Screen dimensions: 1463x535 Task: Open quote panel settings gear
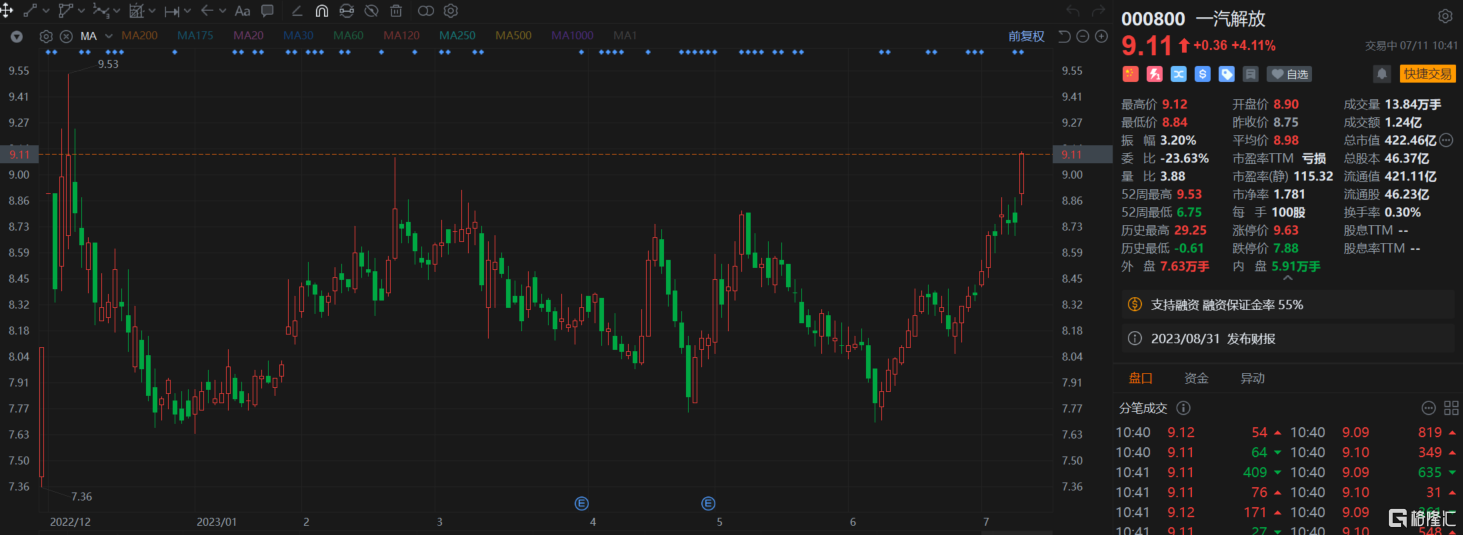tap(1445, 17)
